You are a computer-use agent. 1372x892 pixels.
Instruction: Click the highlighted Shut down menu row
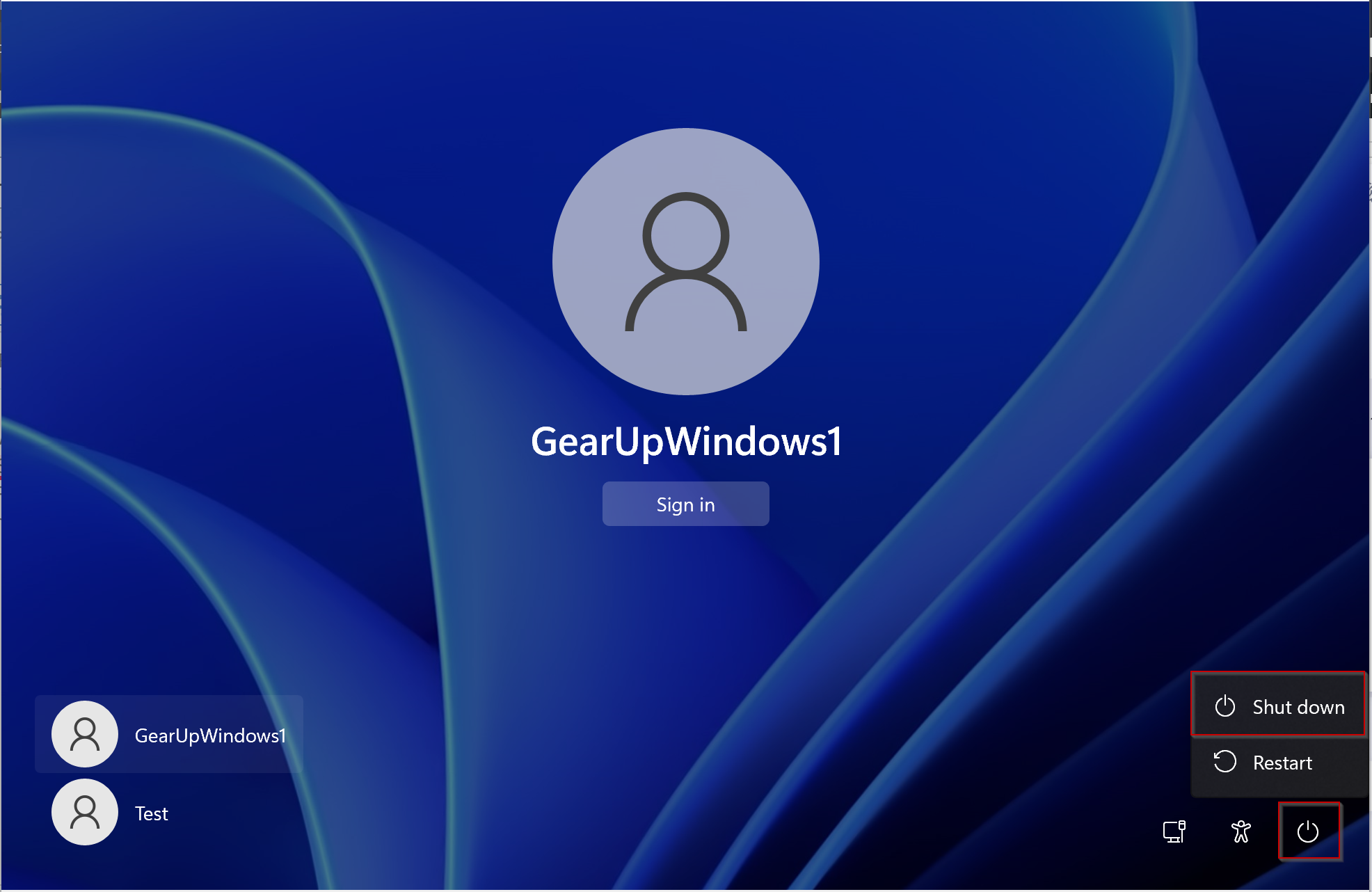click(1278, 706)
